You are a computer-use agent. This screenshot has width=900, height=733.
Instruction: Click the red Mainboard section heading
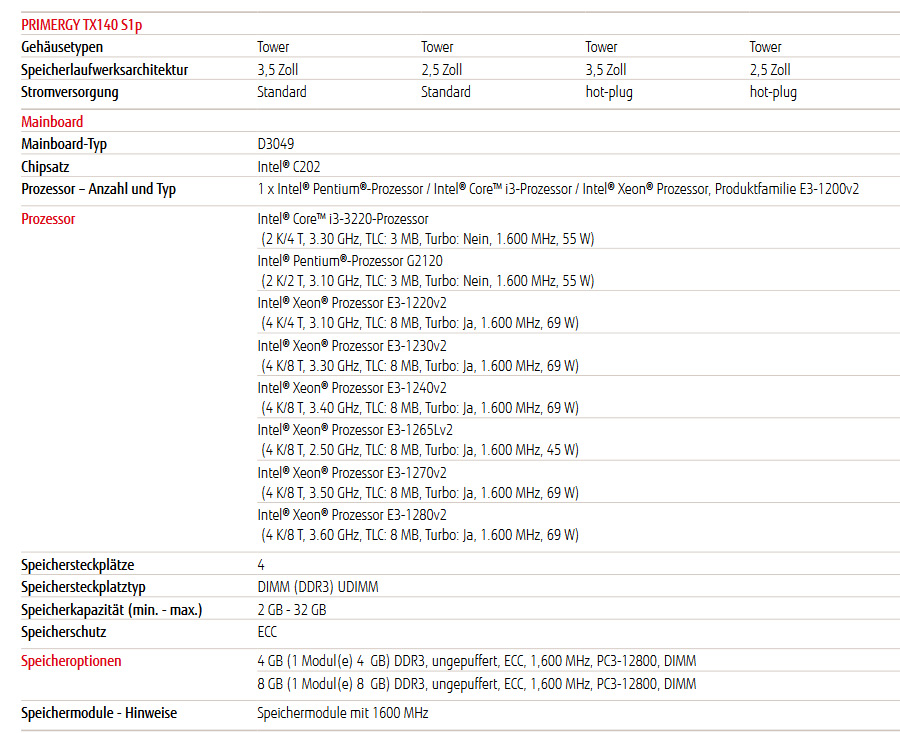[52, 122]
